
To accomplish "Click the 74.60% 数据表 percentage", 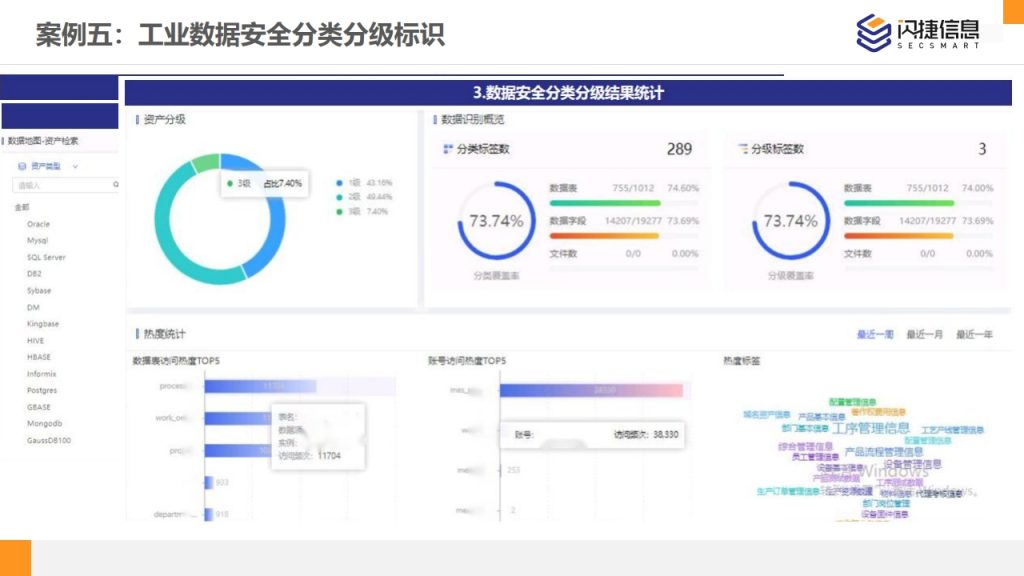I will (682, 188).
